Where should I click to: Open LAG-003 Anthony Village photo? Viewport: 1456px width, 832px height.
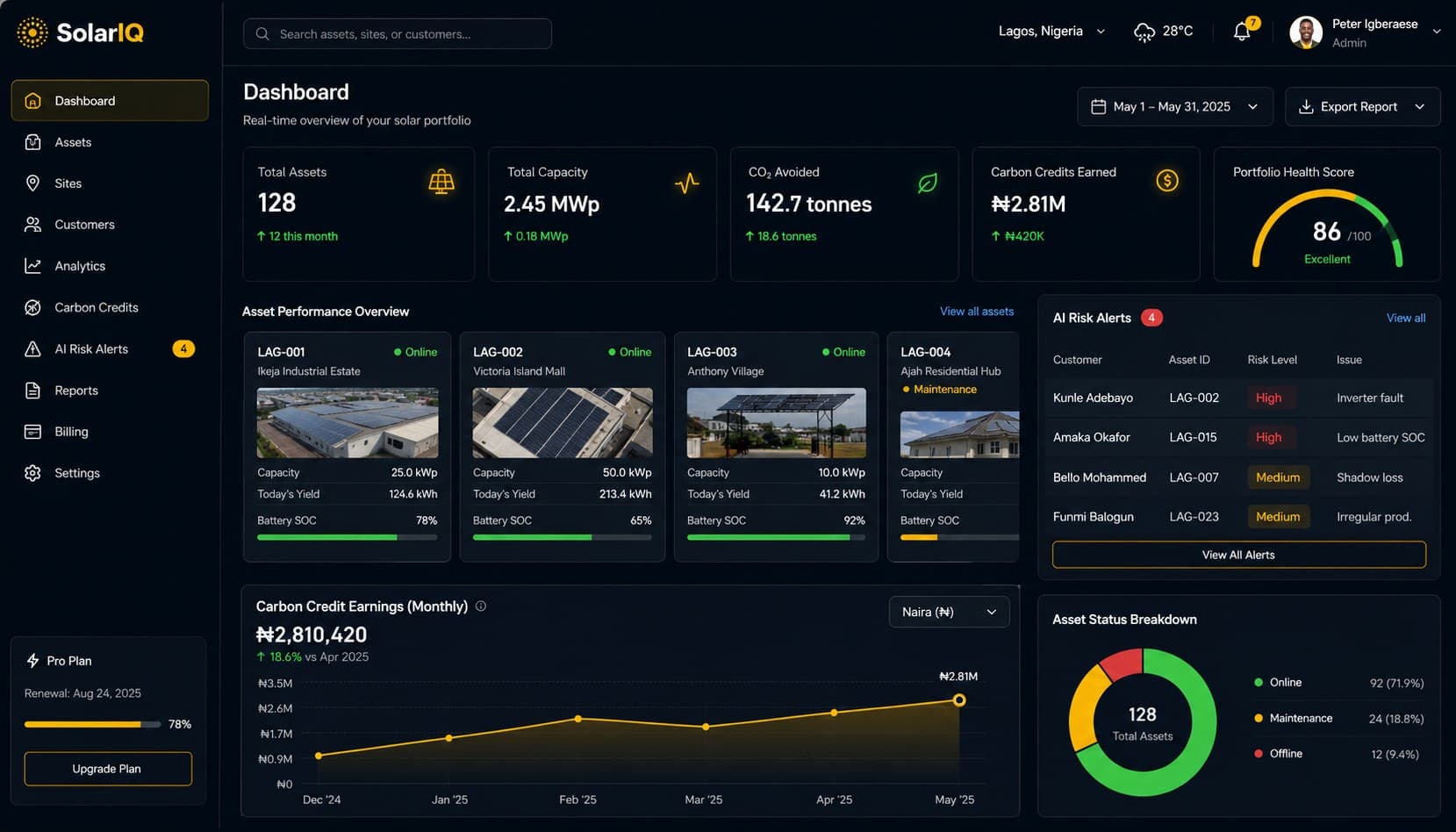pyautogui.click(x=776, y=423)
